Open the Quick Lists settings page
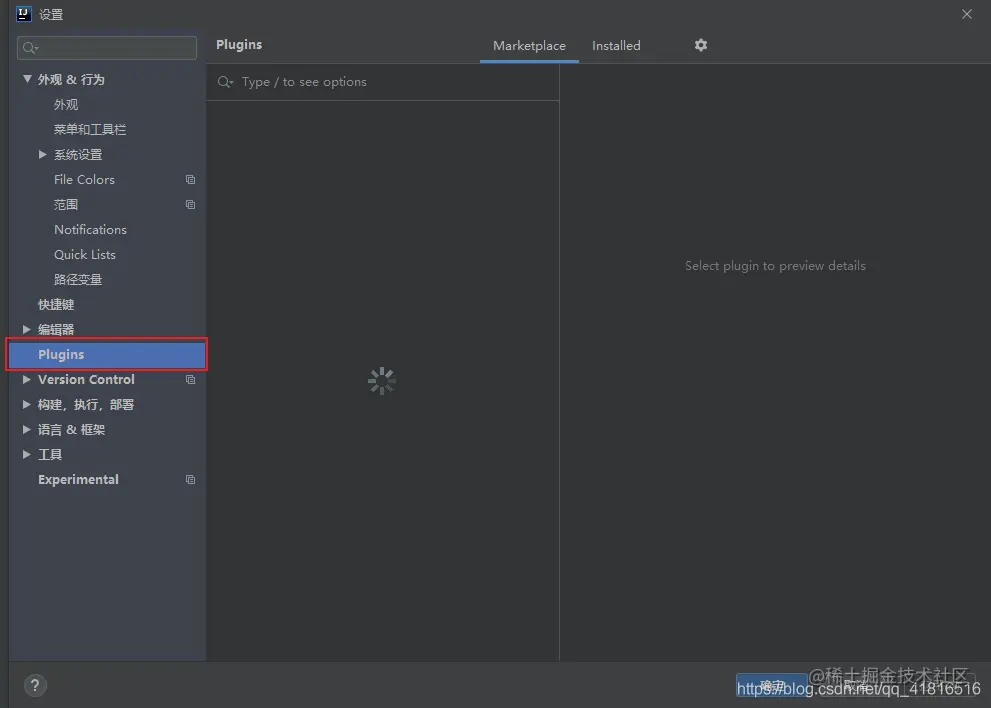 [x=85, y=255]
